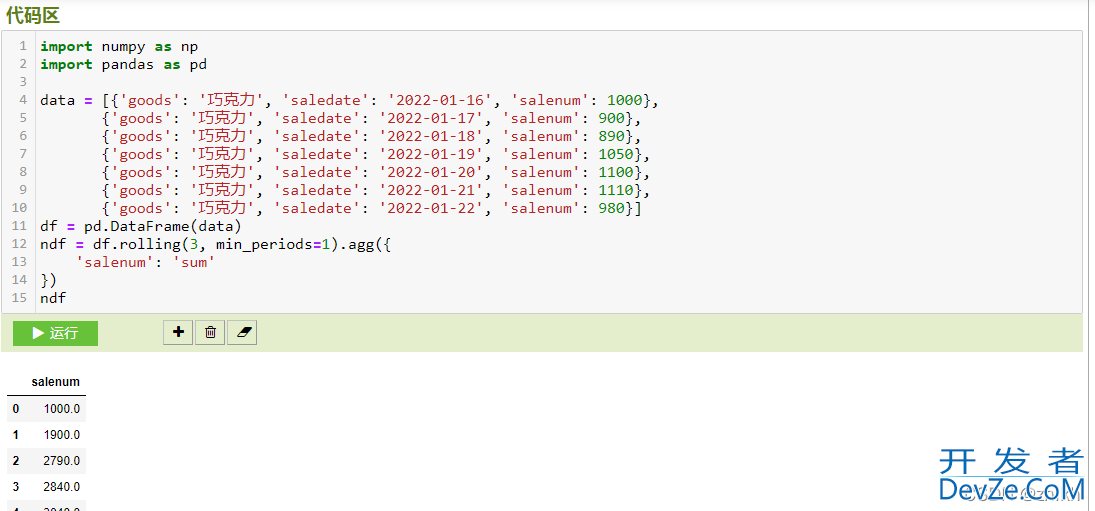Click the line with saledate '2022-01-18'
The height and width of the screenshot is (511, 1095).
coord(371,136)
